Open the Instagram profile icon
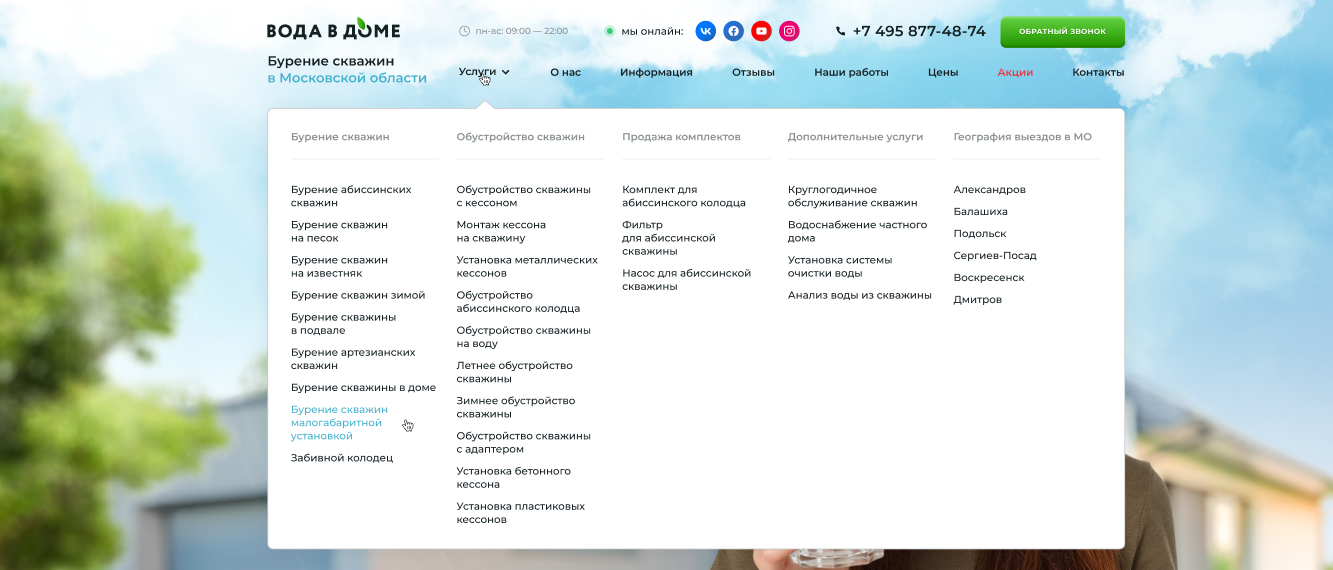The height and width of the screenshot is (570, 1333). point(790,31)
